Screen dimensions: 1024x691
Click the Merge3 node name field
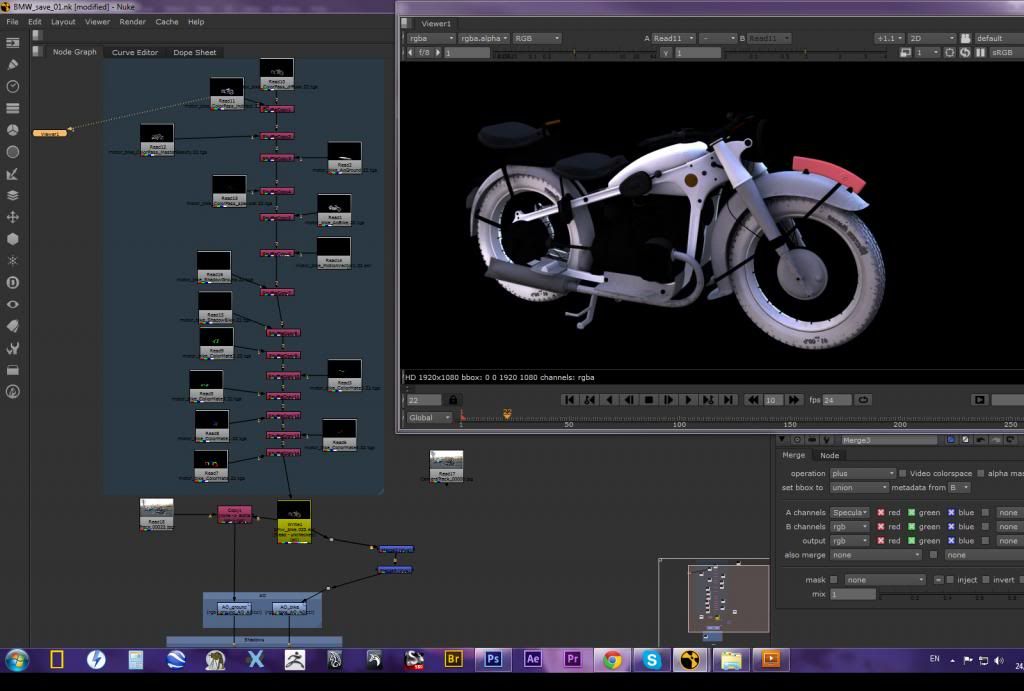[x=890, y=440]
